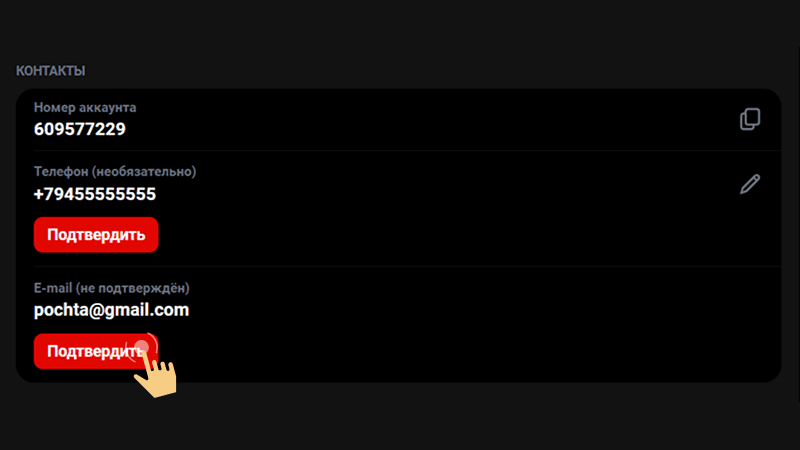Confirm phone number with Подтвердить button

coord(96,235)
